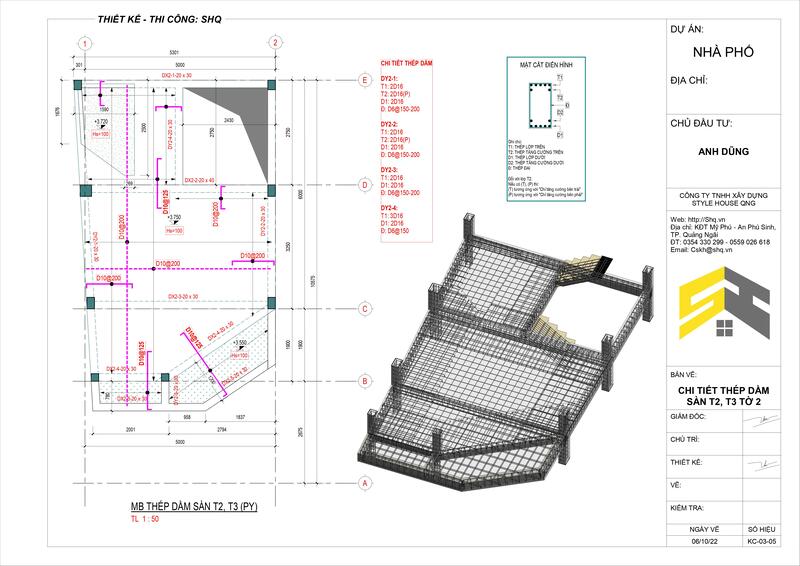Click the DY2-4: beam label

click(x=389, y=208)
